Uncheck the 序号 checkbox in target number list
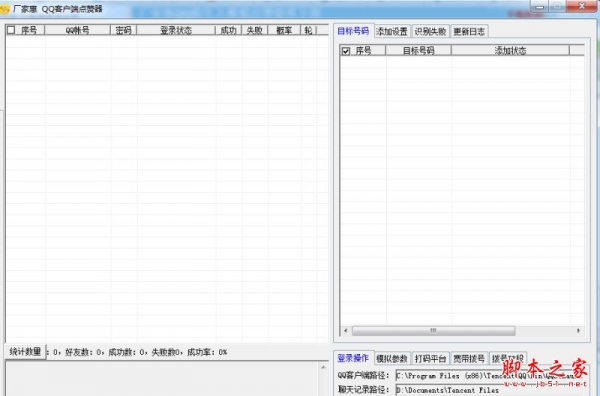 point(346,51)
